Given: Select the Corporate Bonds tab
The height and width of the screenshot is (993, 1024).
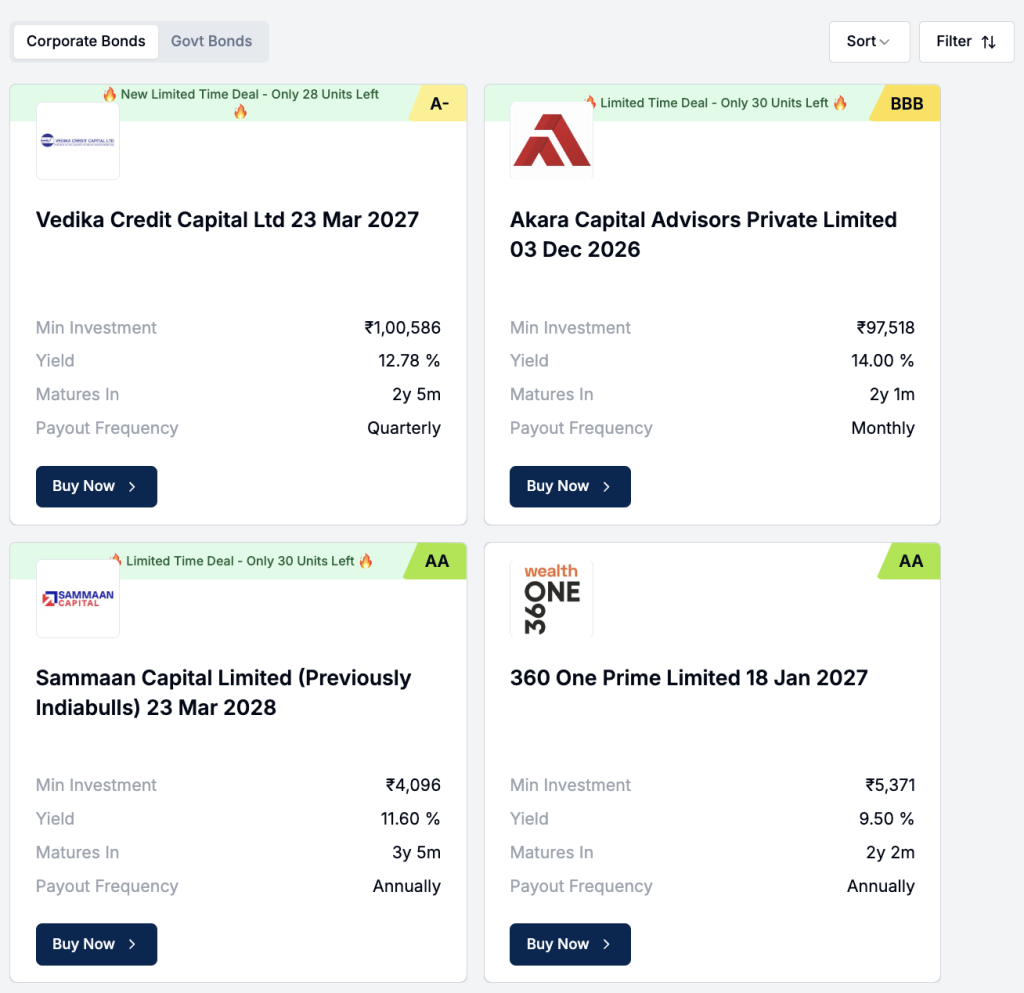Looking at the screenshot, I should point(85,41).
